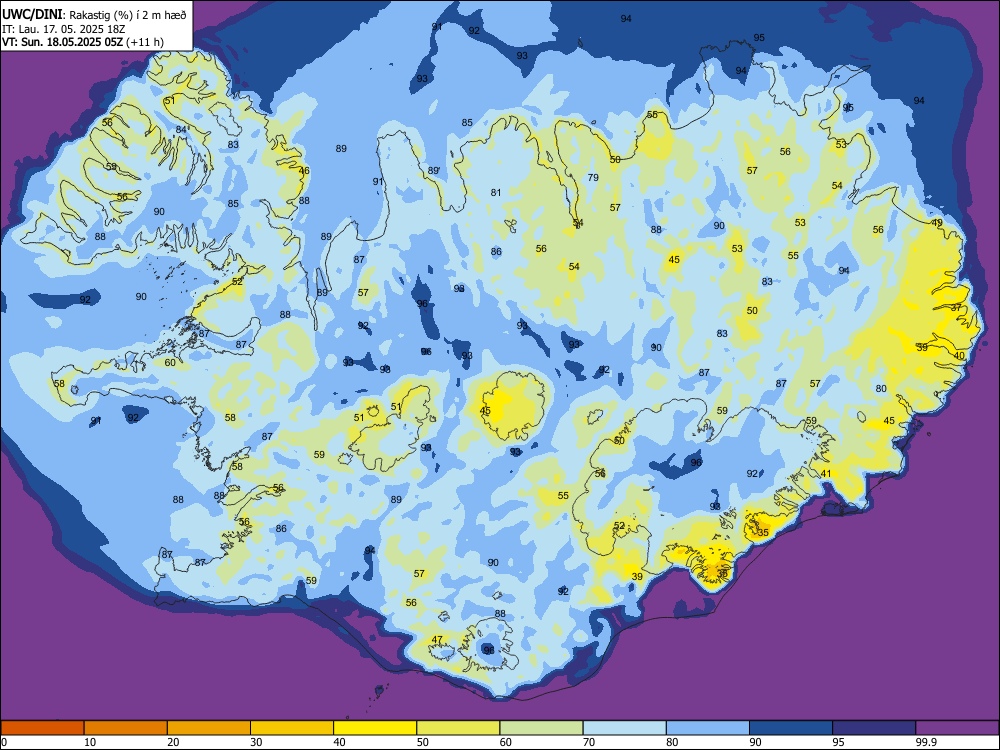Image resolution: width=1000 pixels, height=750 pixels.
Task: Click the 50–60 pale yellow legend segment
Action: click(458, 728)
